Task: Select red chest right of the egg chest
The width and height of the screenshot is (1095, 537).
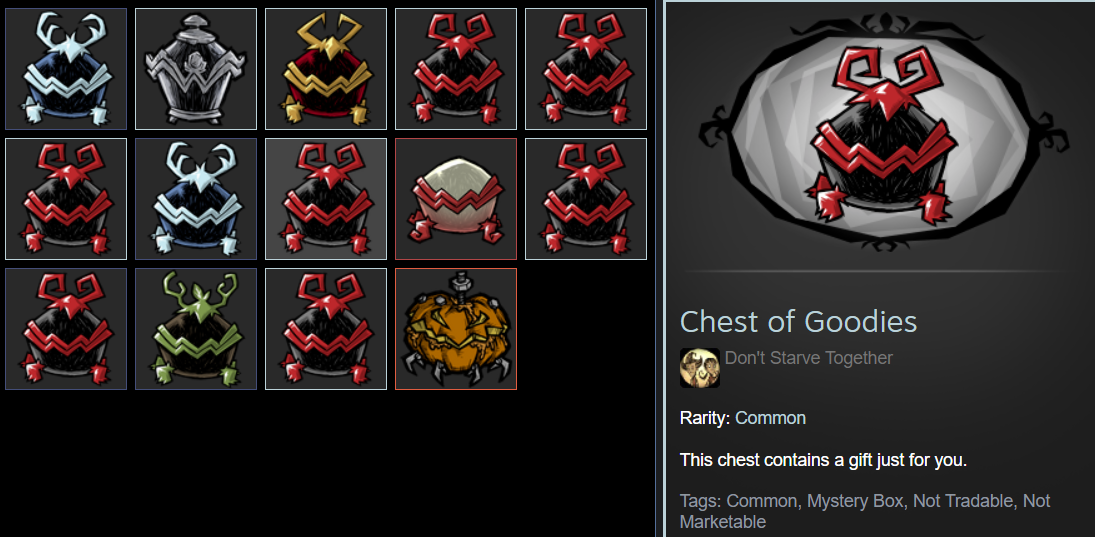Action: pyautogui.click(x=586, y=199)
